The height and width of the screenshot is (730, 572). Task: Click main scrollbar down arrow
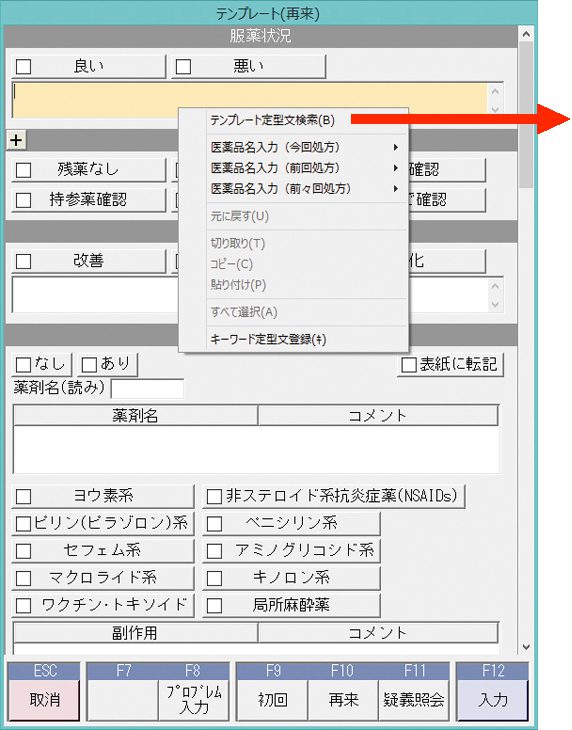point(526,647)
